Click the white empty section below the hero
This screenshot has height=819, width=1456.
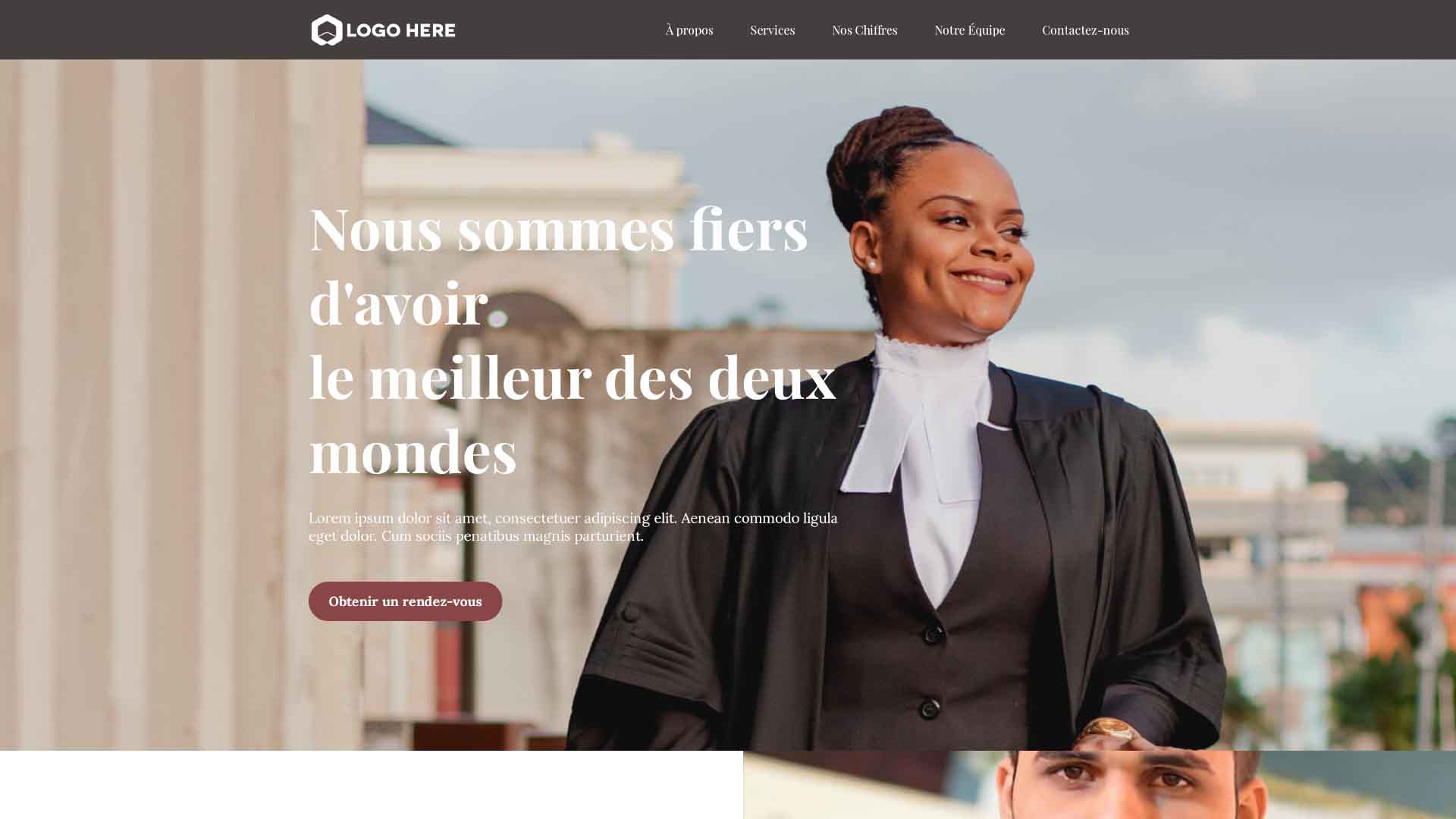[x=372, y=785]
